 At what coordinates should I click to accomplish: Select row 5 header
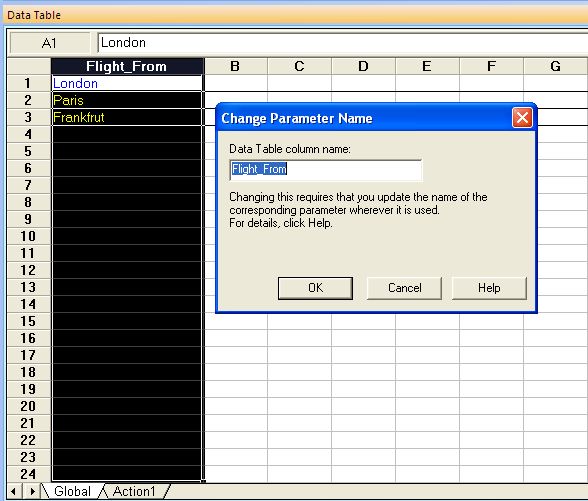coord(28,151)
